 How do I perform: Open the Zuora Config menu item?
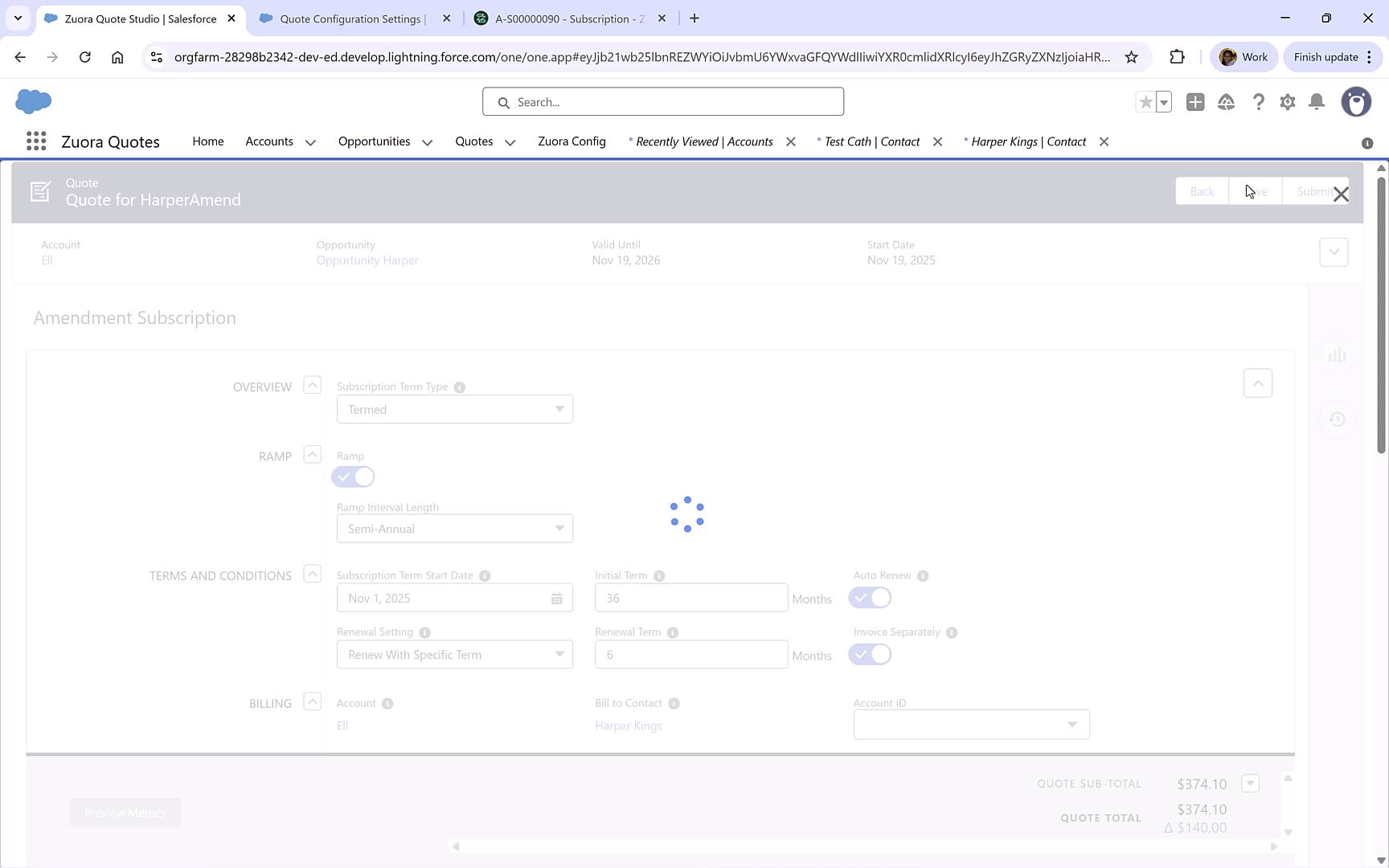[x=571, y=141]
